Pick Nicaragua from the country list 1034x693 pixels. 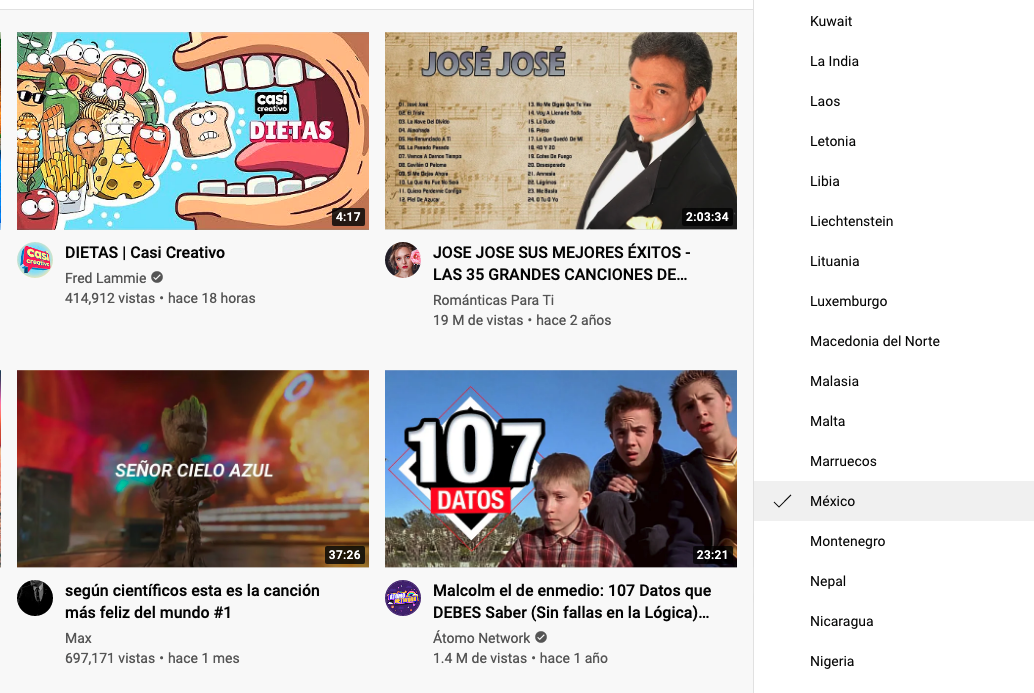(x=894, y=621)
